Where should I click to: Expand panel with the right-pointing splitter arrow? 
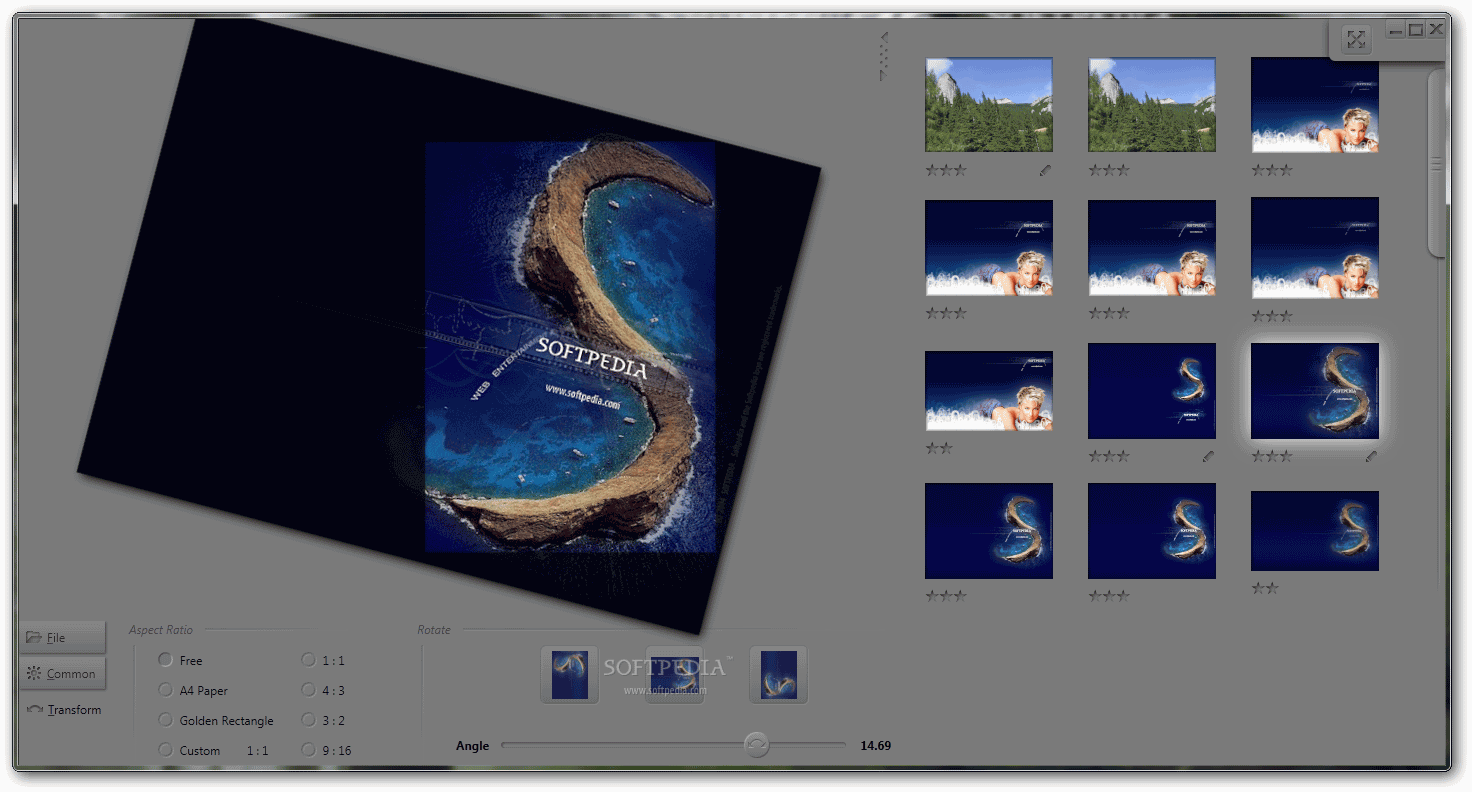coord(883,76)
